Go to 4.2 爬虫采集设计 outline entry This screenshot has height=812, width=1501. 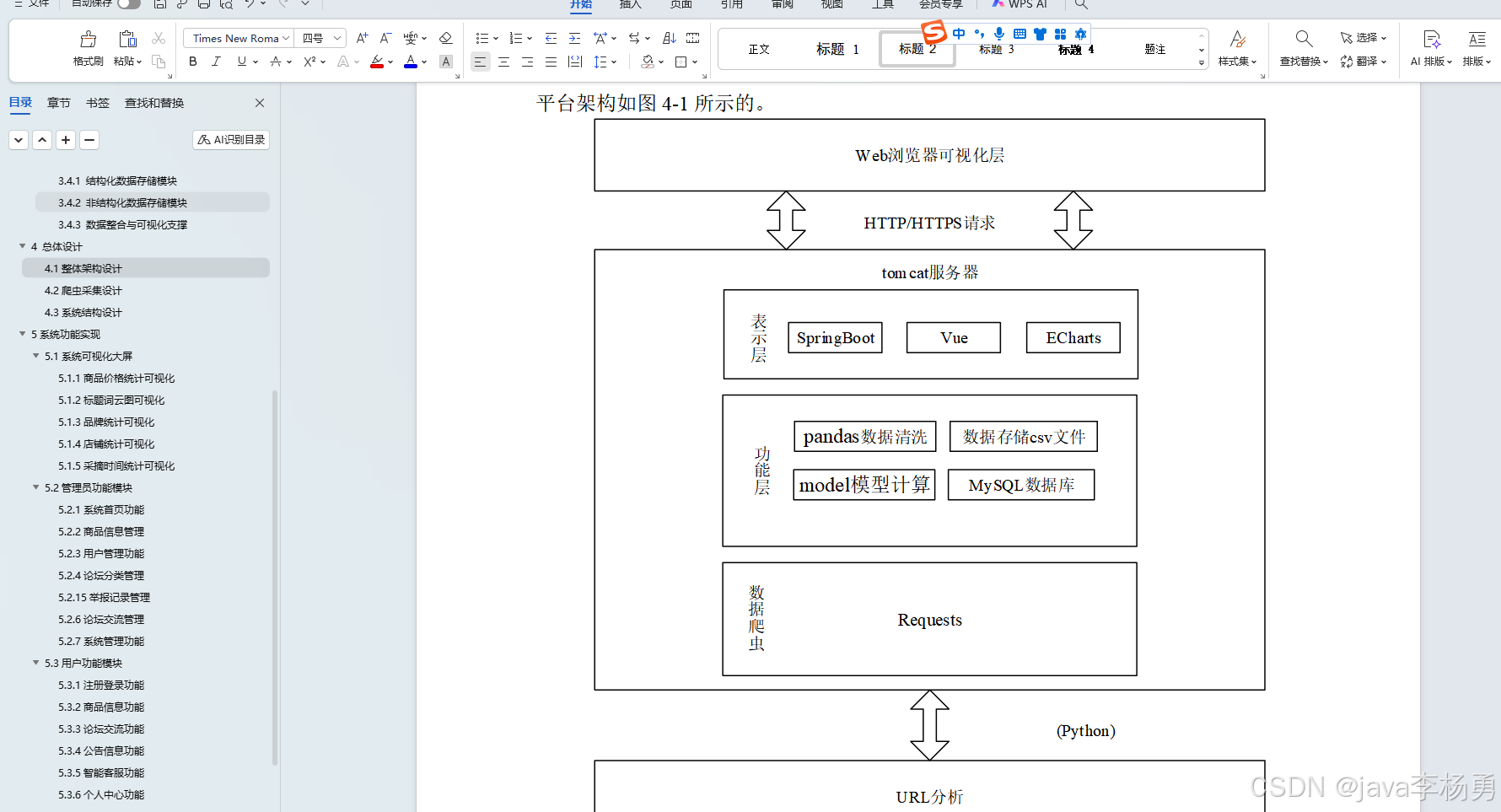(83, 290)
